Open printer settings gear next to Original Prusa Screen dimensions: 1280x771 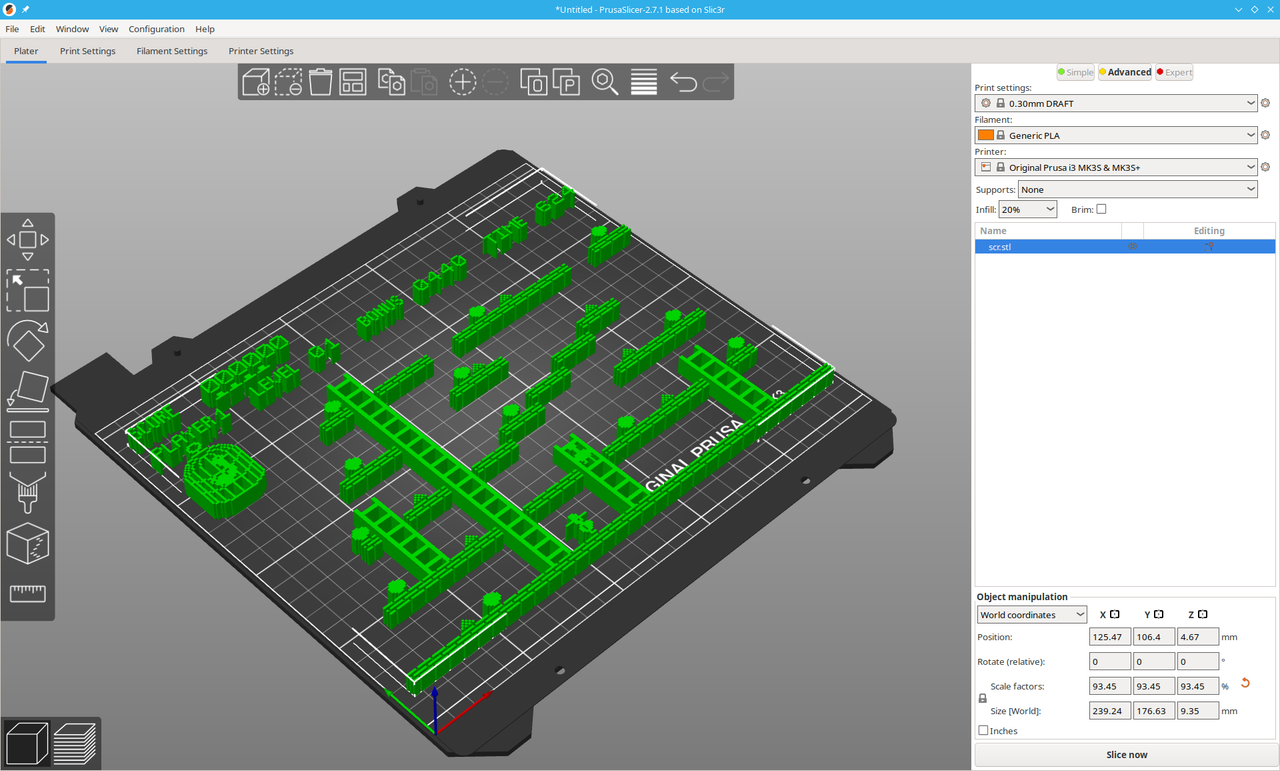click(1265, 167)
